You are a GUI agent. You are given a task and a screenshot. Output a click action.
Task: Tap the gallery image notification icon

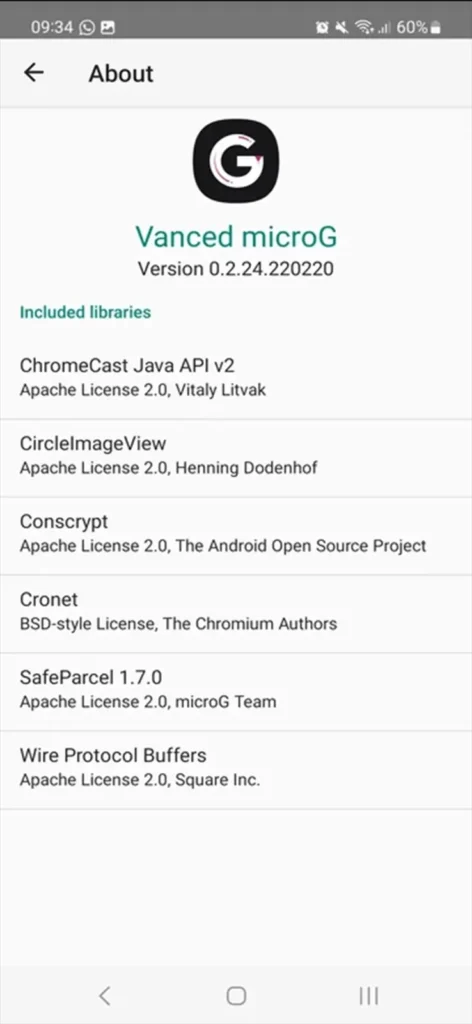pyautogui.click(x=108, y=27)
